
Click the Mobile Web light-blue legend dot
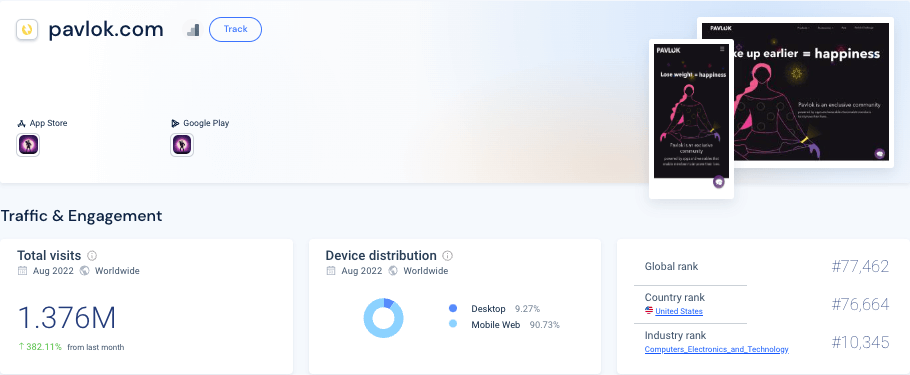(x=453, y=324)
